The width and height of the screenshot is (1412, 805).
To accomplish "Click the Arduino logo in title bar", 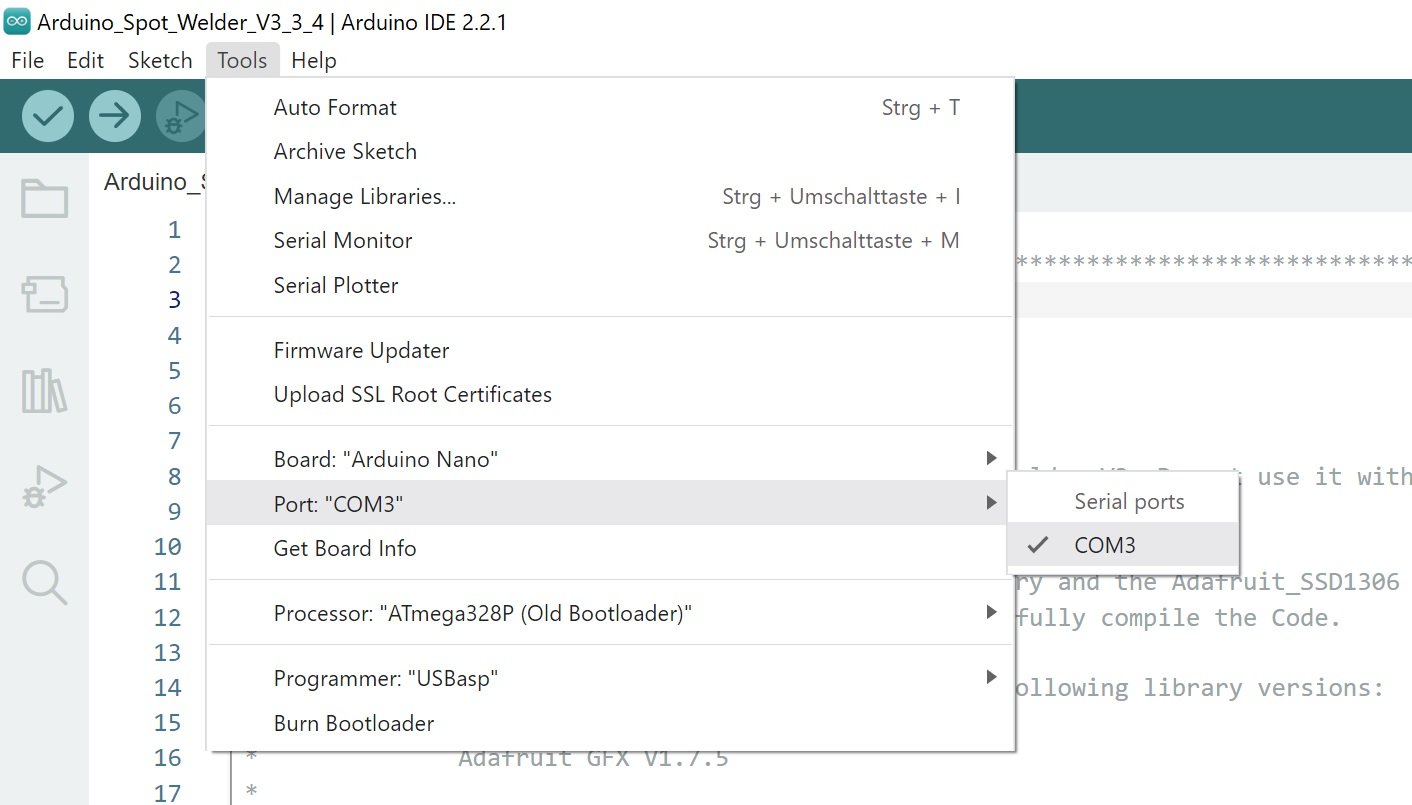I will (x=17, y=22).
